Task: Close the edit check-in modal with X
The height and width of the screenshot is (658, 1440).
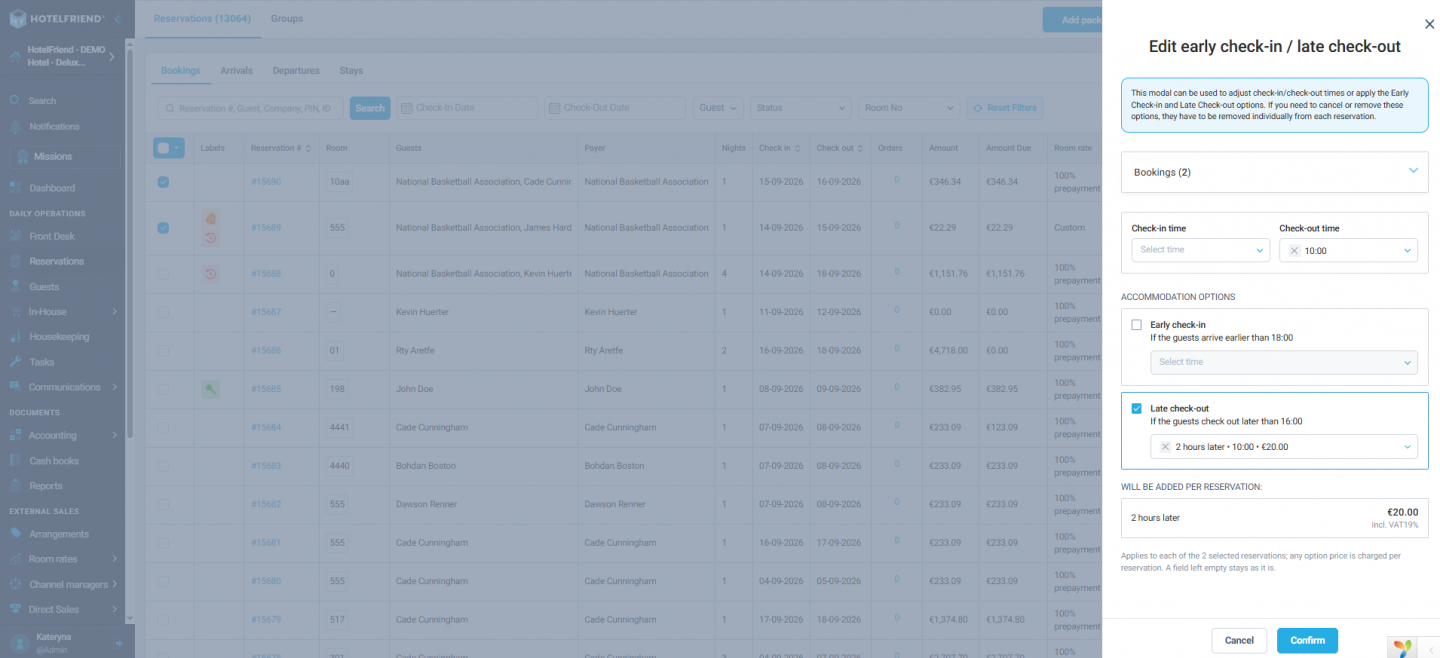Action: 1428,24
